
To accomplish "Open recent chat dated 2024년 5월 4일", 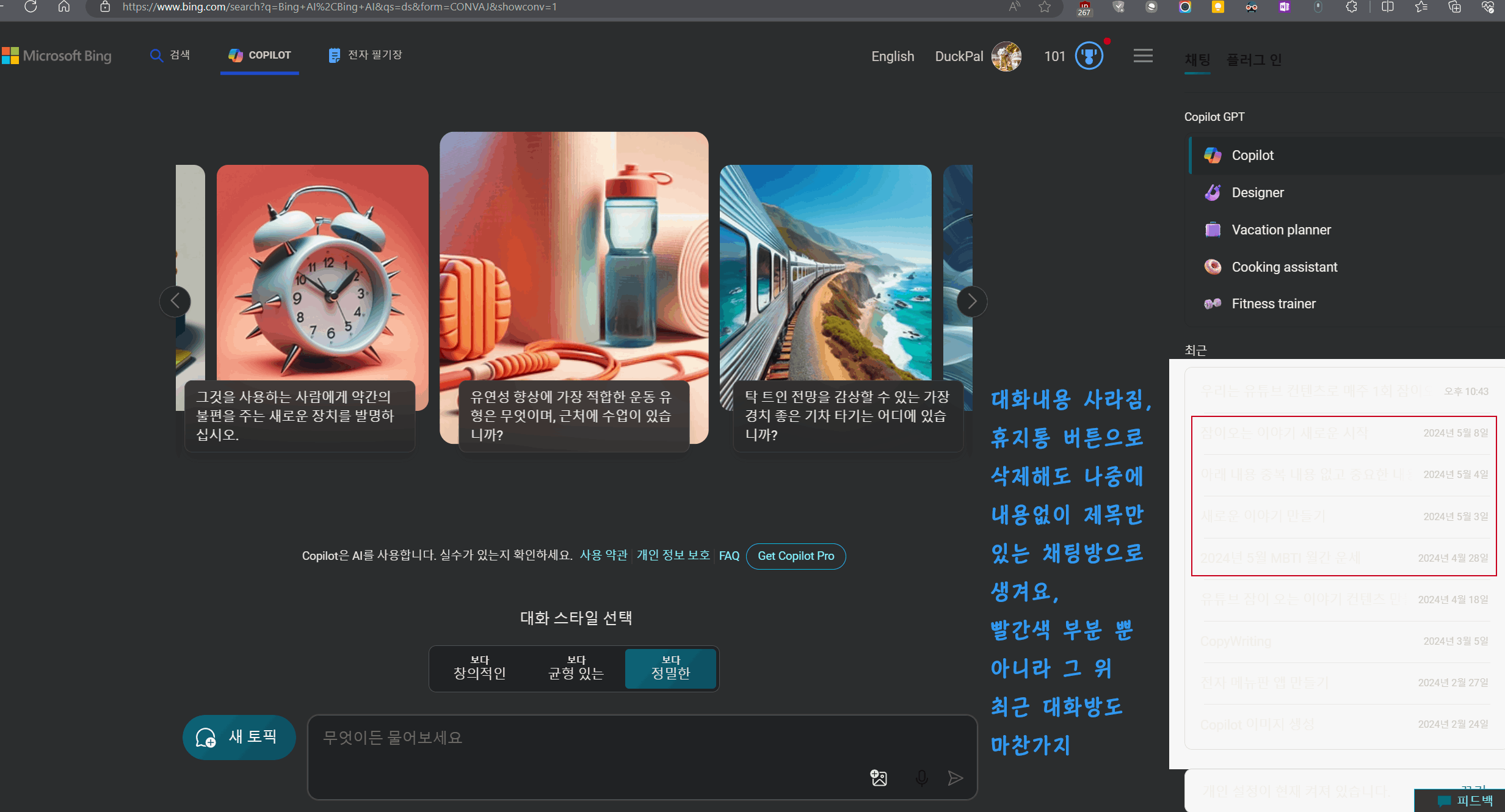I will point(1344,474).
